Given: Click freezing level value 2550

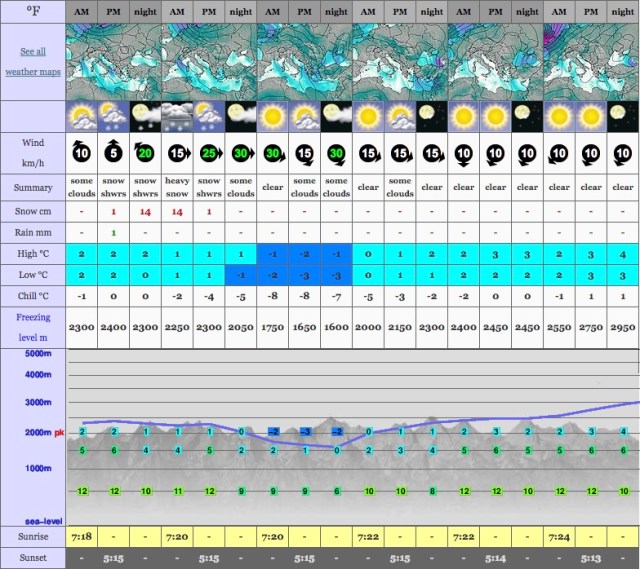Looking at the screenshot, I should click(559, 327).
